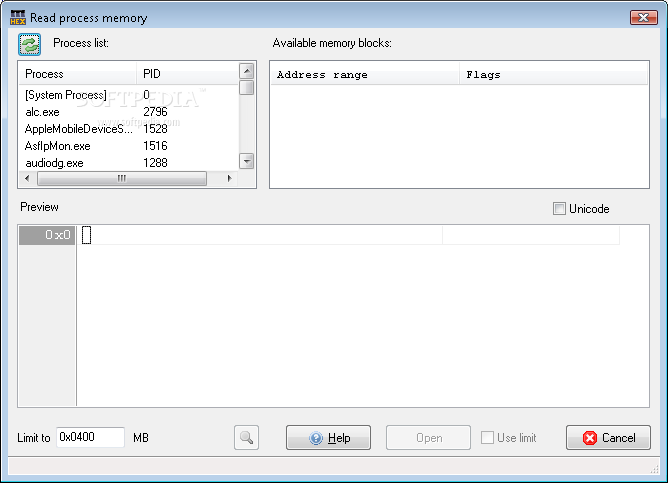The width and height of the screenshot is (668, 483).
Task: Click the preview hex cursor cell
Action: coord(86,235)
